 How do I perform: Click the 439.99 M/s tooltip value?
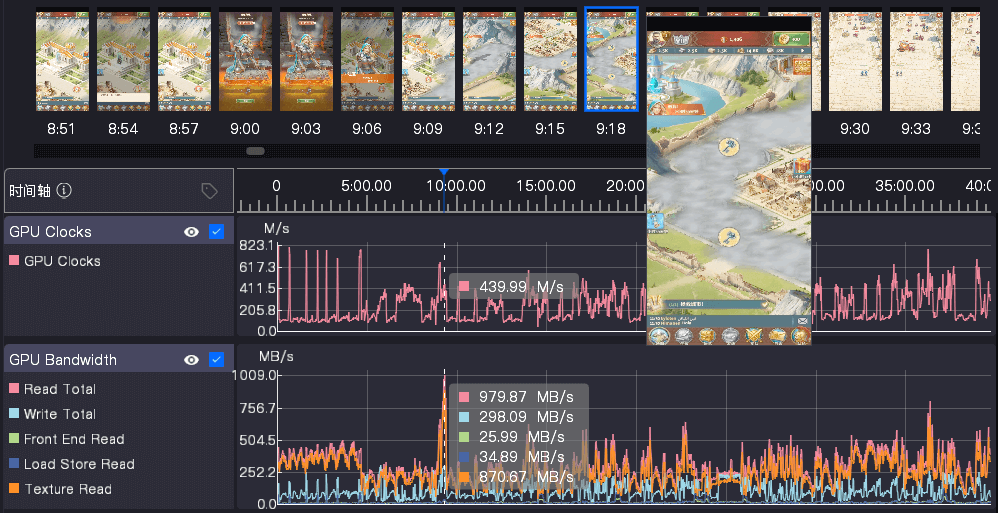(x=521, y=286)
